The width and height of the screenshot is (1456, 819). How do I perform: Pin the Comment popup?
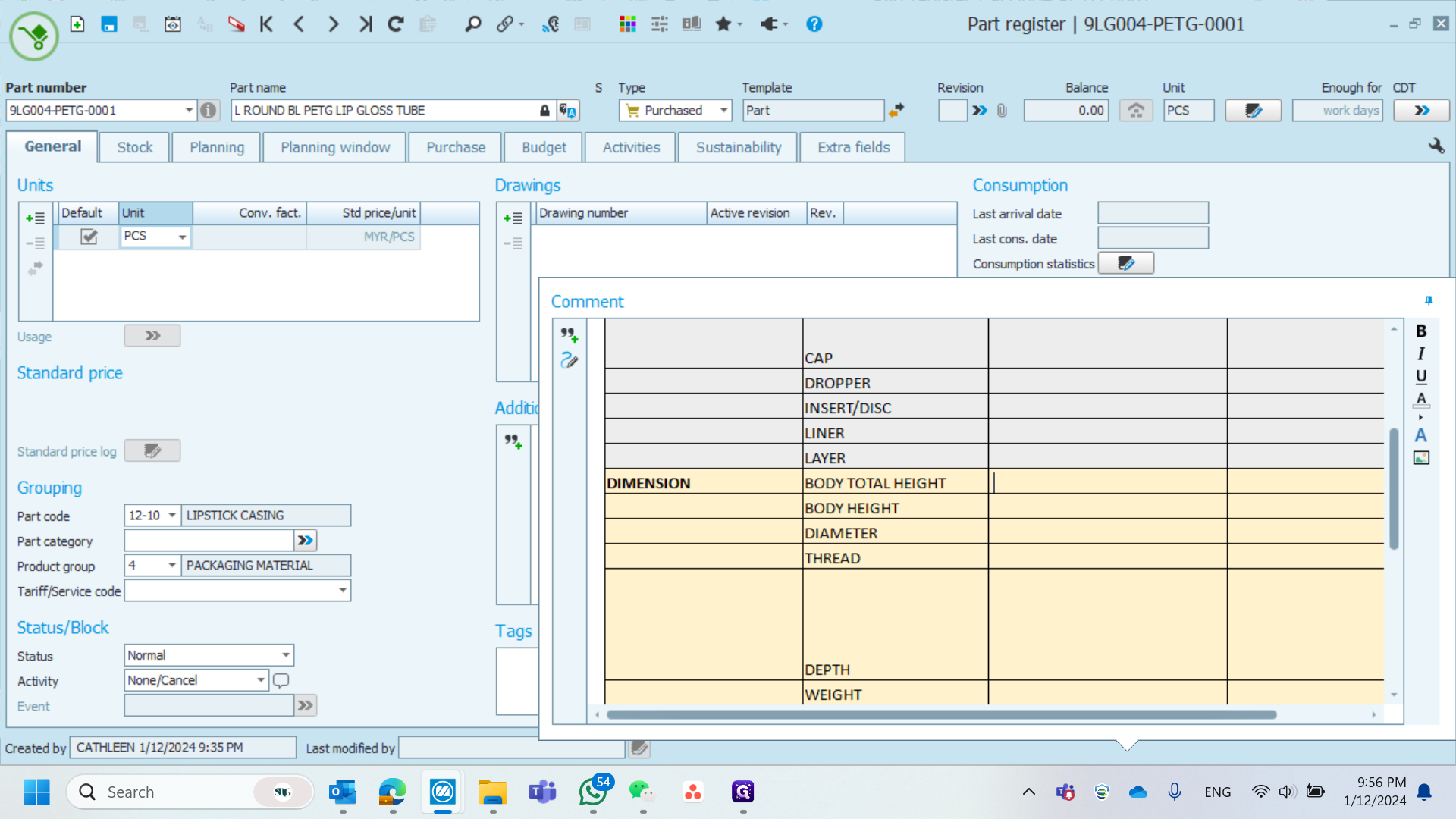tap(1429, 301)
